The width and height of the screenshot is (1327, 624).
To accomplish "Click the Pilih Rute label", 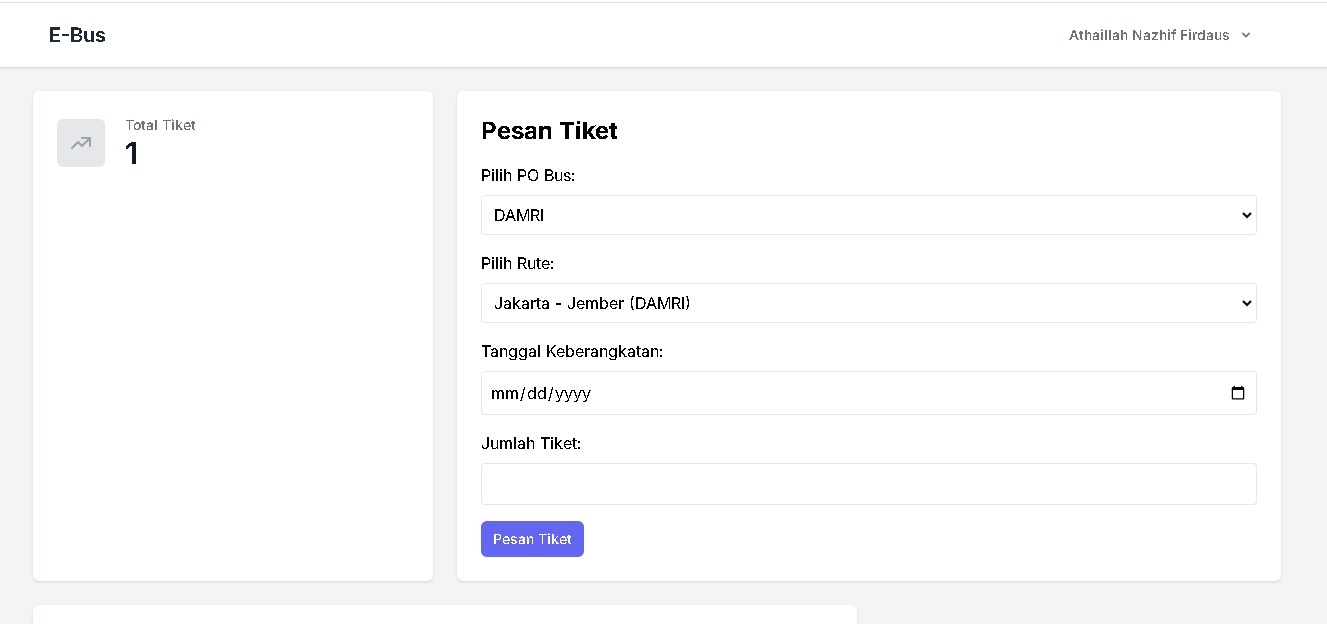I will click(517, 264).
